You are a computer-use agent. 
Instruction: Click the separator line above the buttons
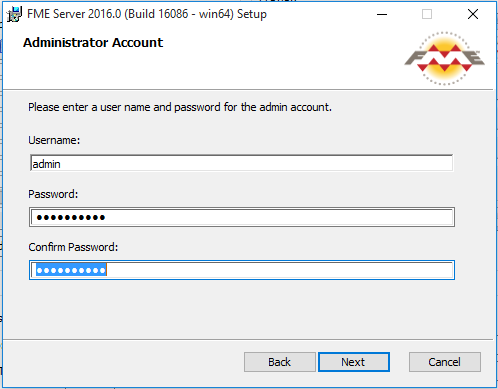click(x=248, y=340)
